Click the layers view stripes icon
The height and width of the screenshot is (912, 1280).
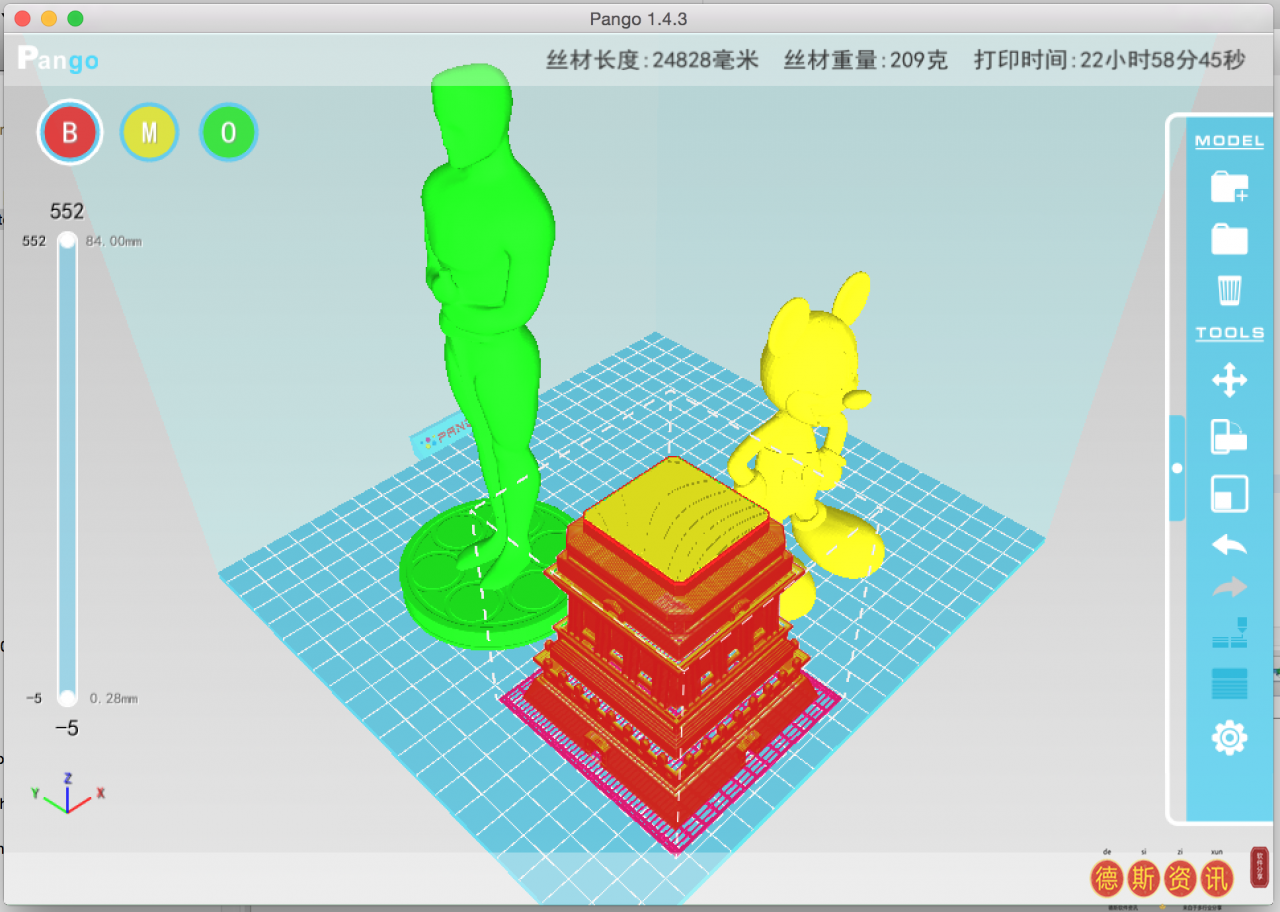pos(1229,684)
